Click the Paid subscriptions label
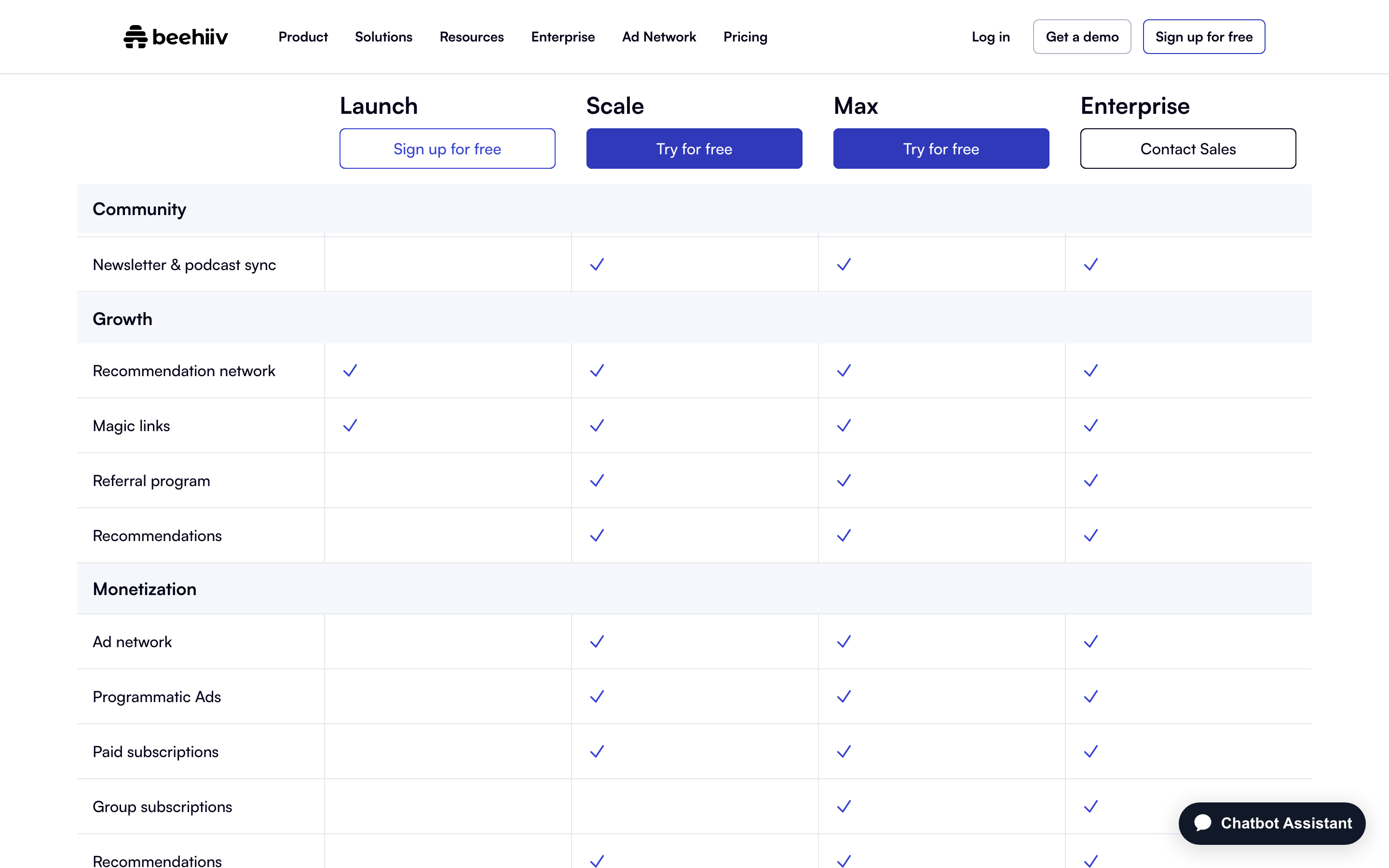This screenshot has width=1389, height=868. click(x=156, y=752)
